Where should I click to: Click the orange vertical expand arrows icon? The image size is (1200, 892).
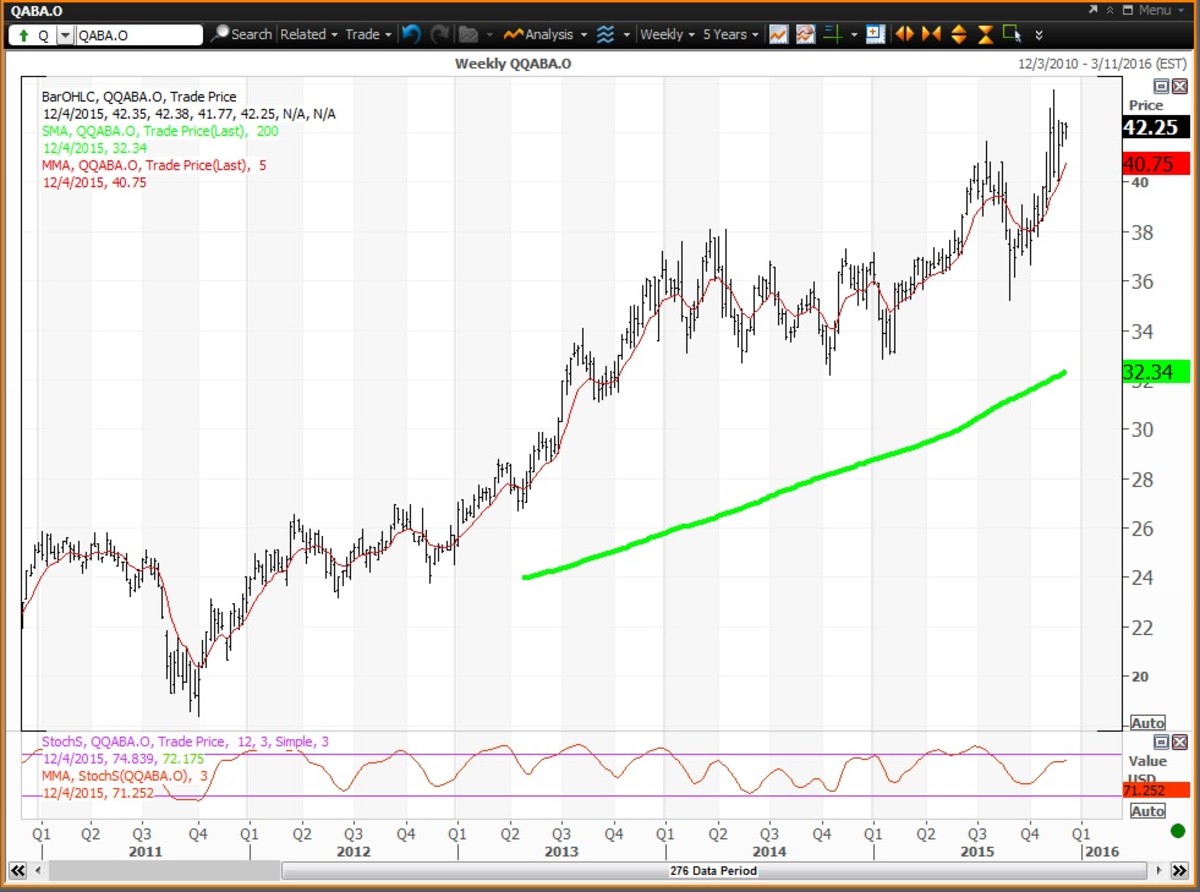click(x=958, y=34)
